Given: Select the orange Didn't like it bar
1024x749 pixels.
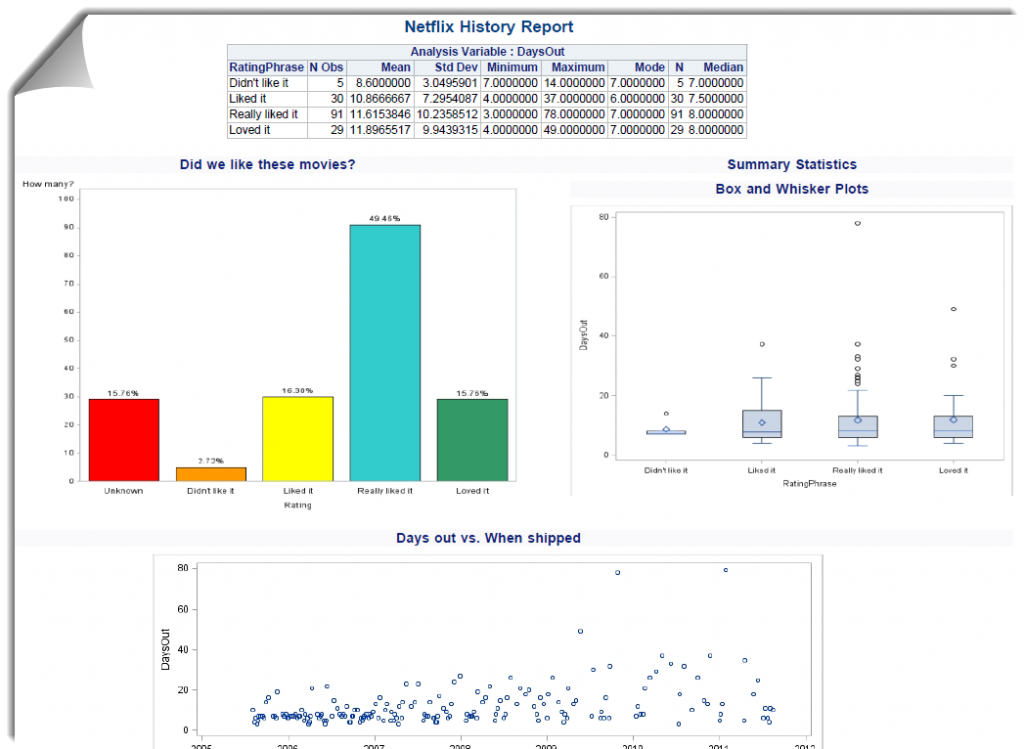Looking at the screenshot, I should (x=210, y=474).
